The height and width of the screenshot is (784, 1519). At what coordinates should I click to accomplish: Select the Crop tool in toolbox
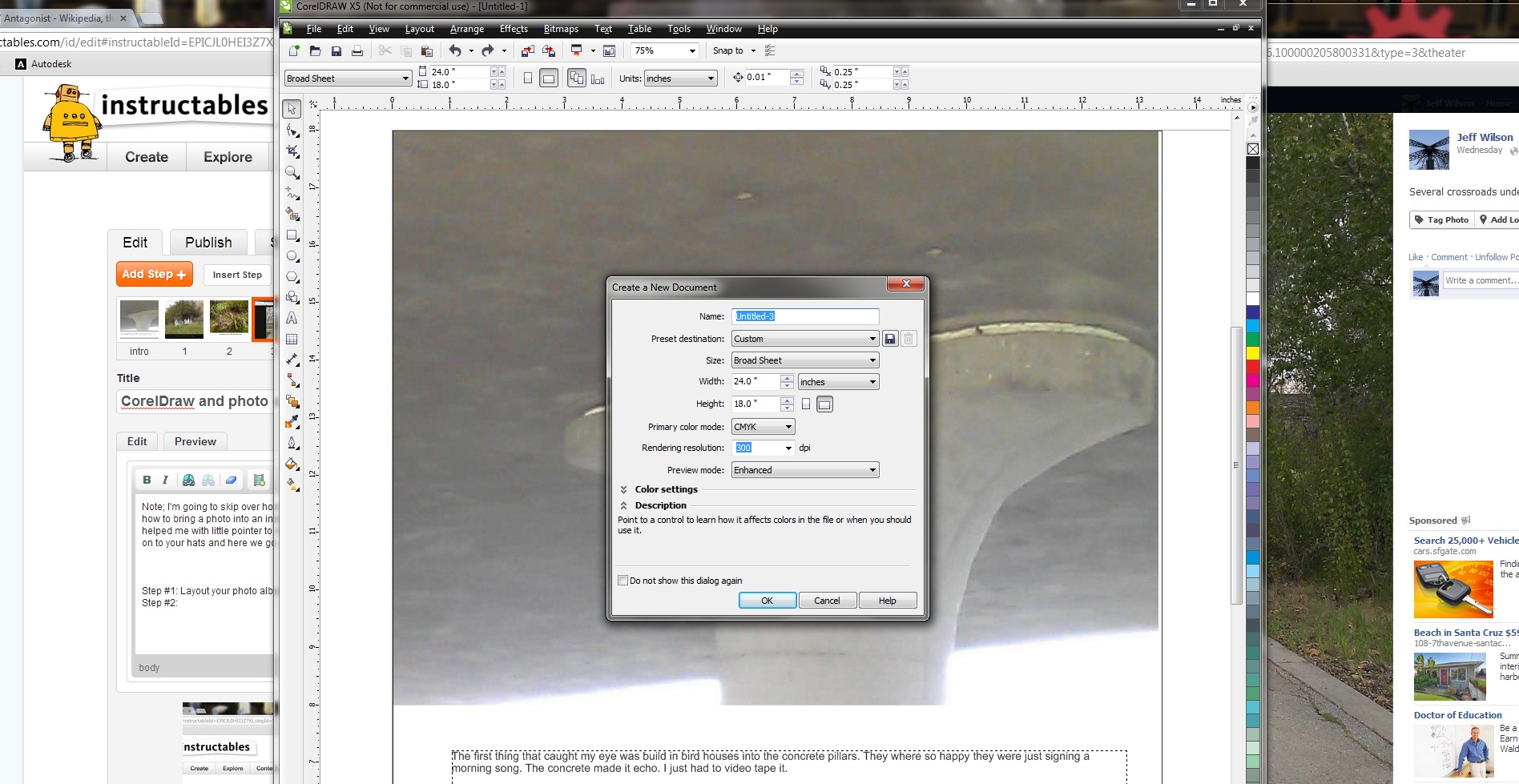[292, 151]
